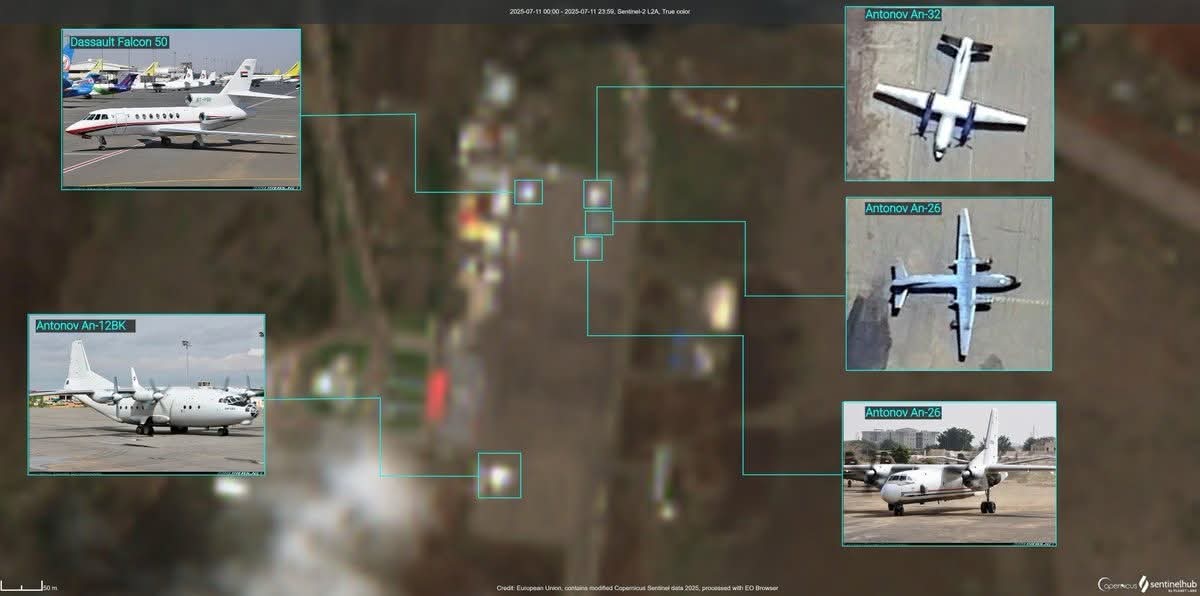Select the map marker box linked to Falcon 50
Image resolution: width=1200 pixels, height=596 pixels.
coord(528,192)
